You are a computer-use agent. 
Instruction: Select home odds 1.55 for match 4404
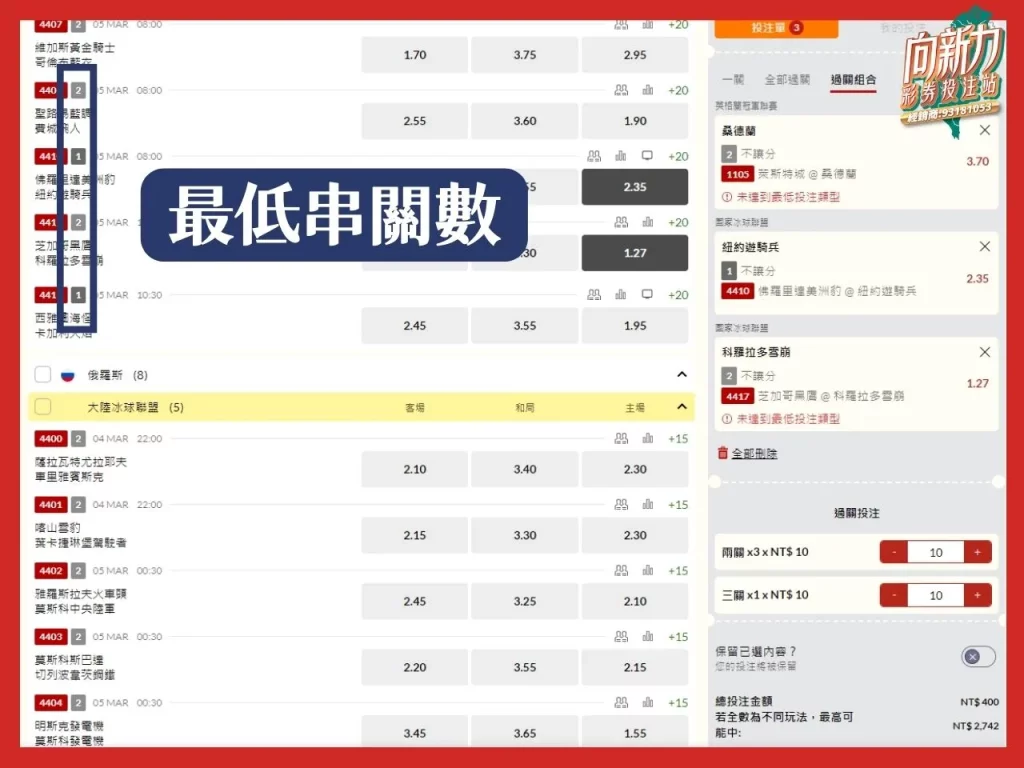(x=635, y=733)
